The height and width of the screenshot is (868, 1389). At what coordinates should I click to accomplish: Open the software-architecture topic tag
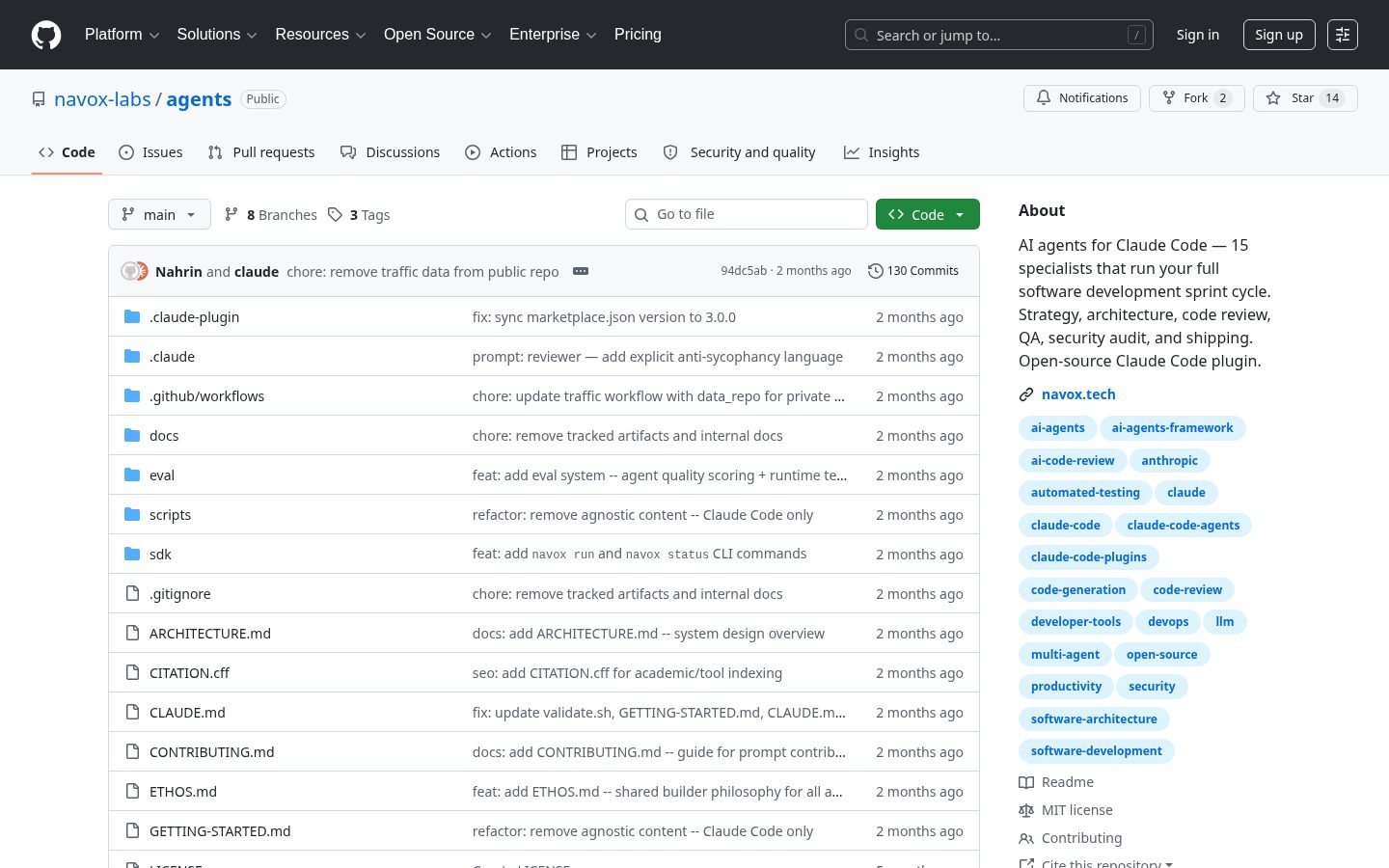1094,719
